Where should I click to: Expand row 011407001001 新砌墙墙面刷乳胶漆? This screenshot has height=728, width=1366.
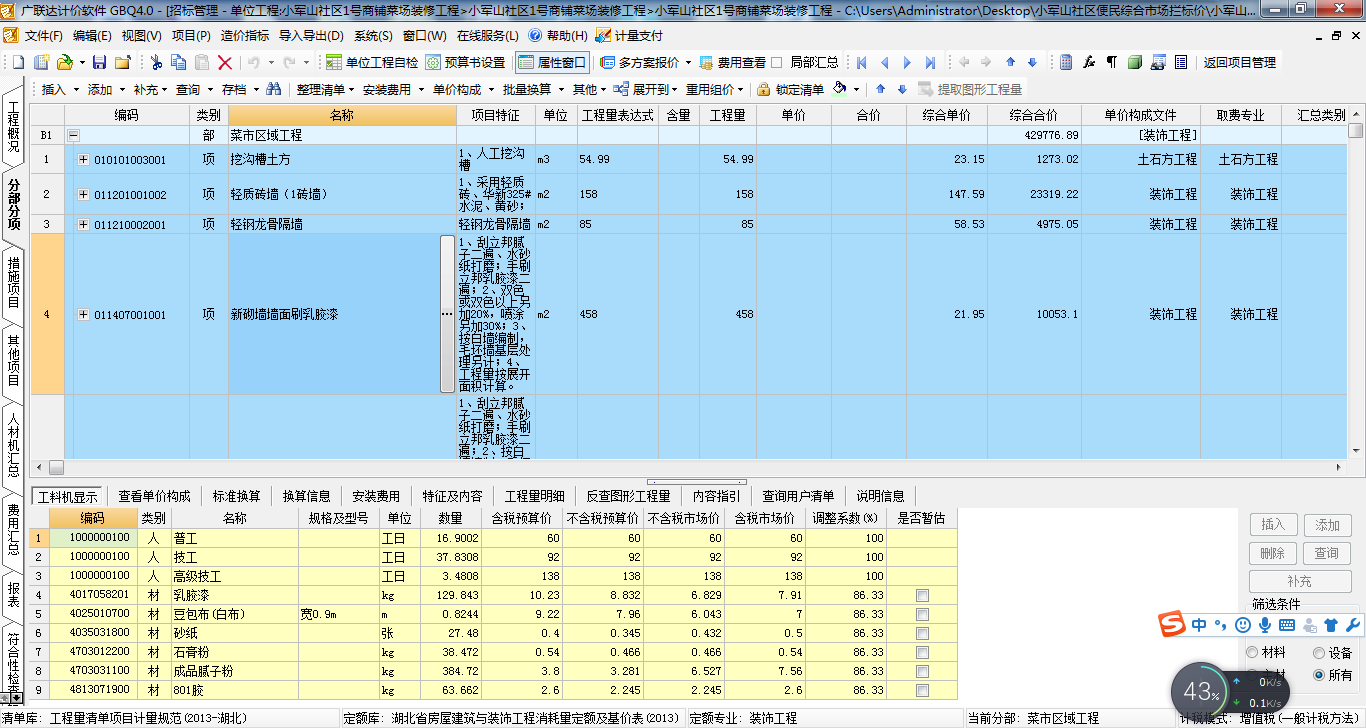83,314
